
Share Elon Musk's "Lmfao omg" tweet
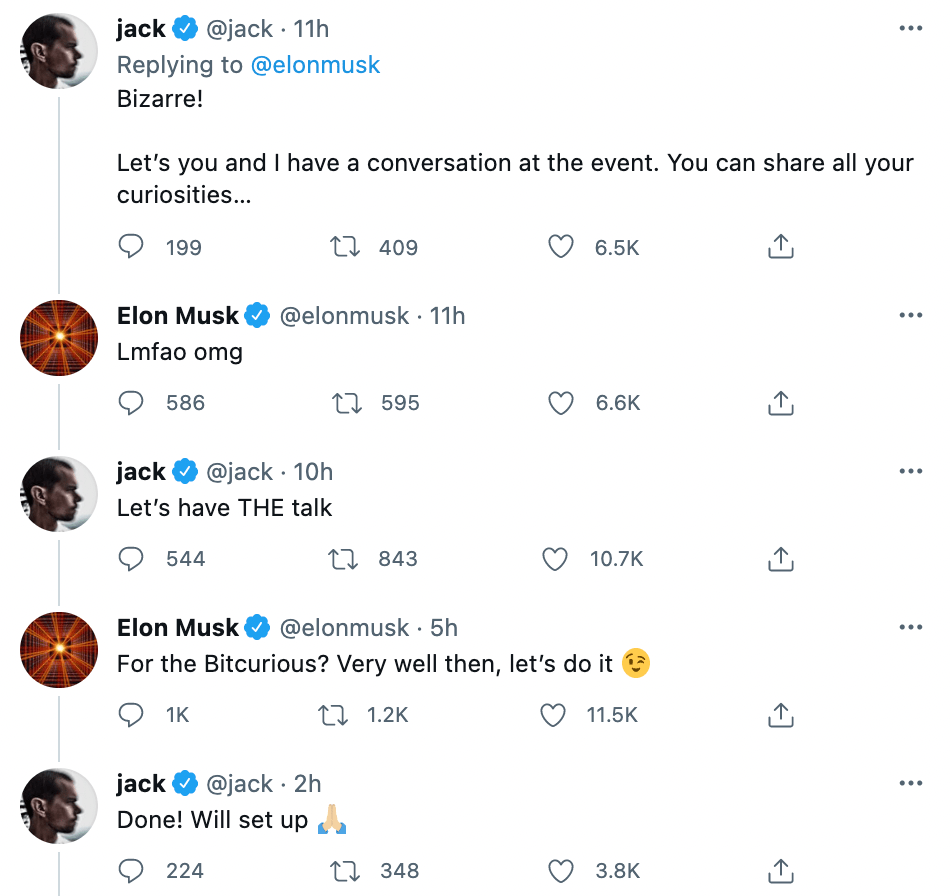(x=781, y=403)
